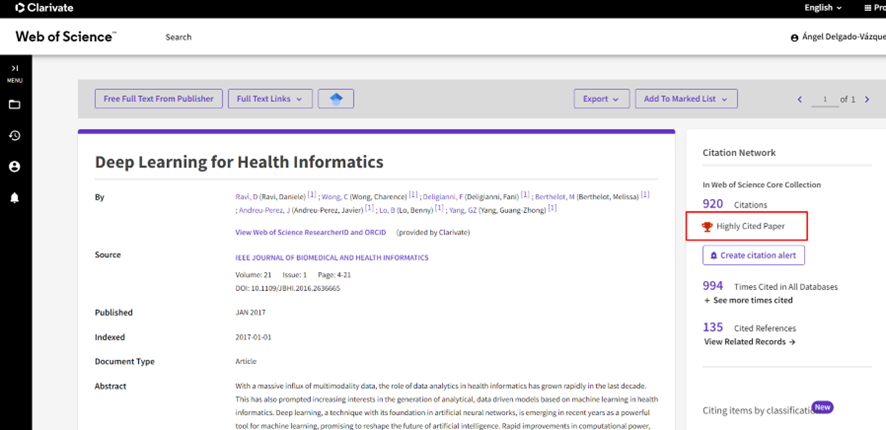Click the Web of Science logo
Screen dimensions: 886x430
point(66,37)
